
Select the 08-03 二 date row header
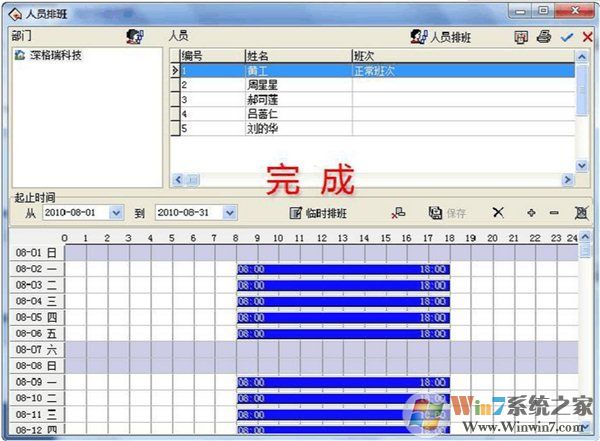(36, 285)
